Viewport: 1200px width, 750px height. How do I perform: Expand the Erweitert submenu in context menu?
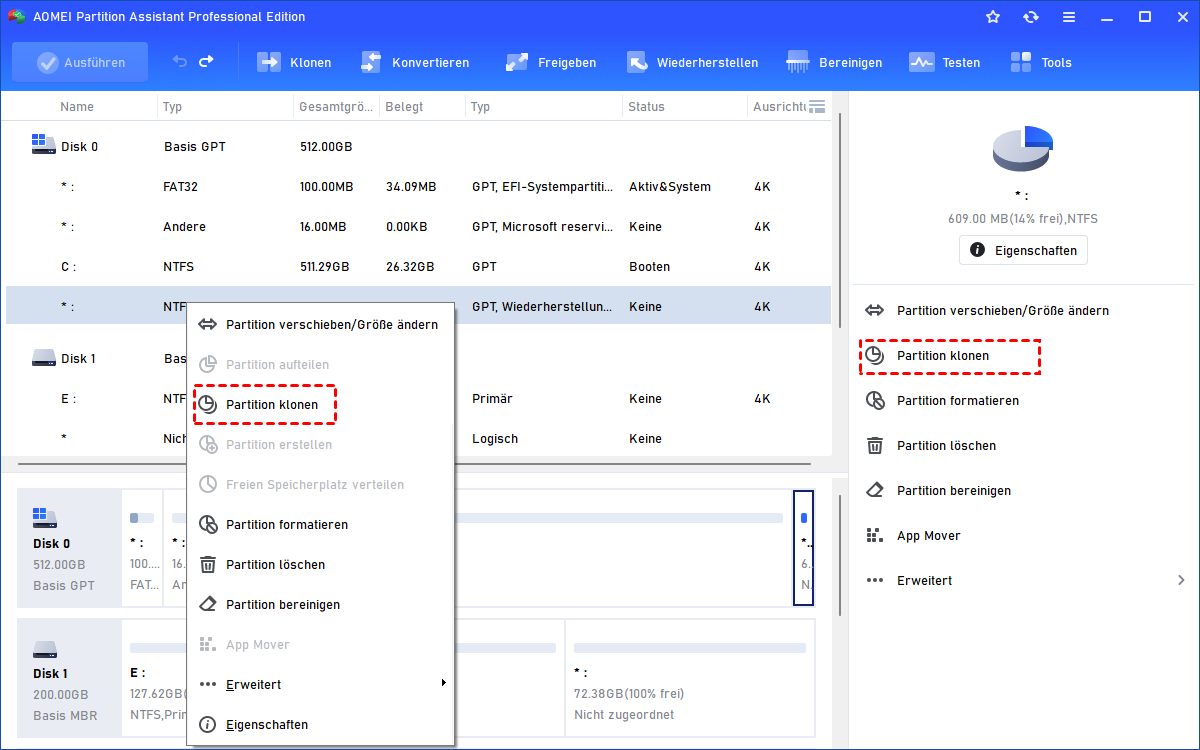pyautogui.click(x=320, y=684)
